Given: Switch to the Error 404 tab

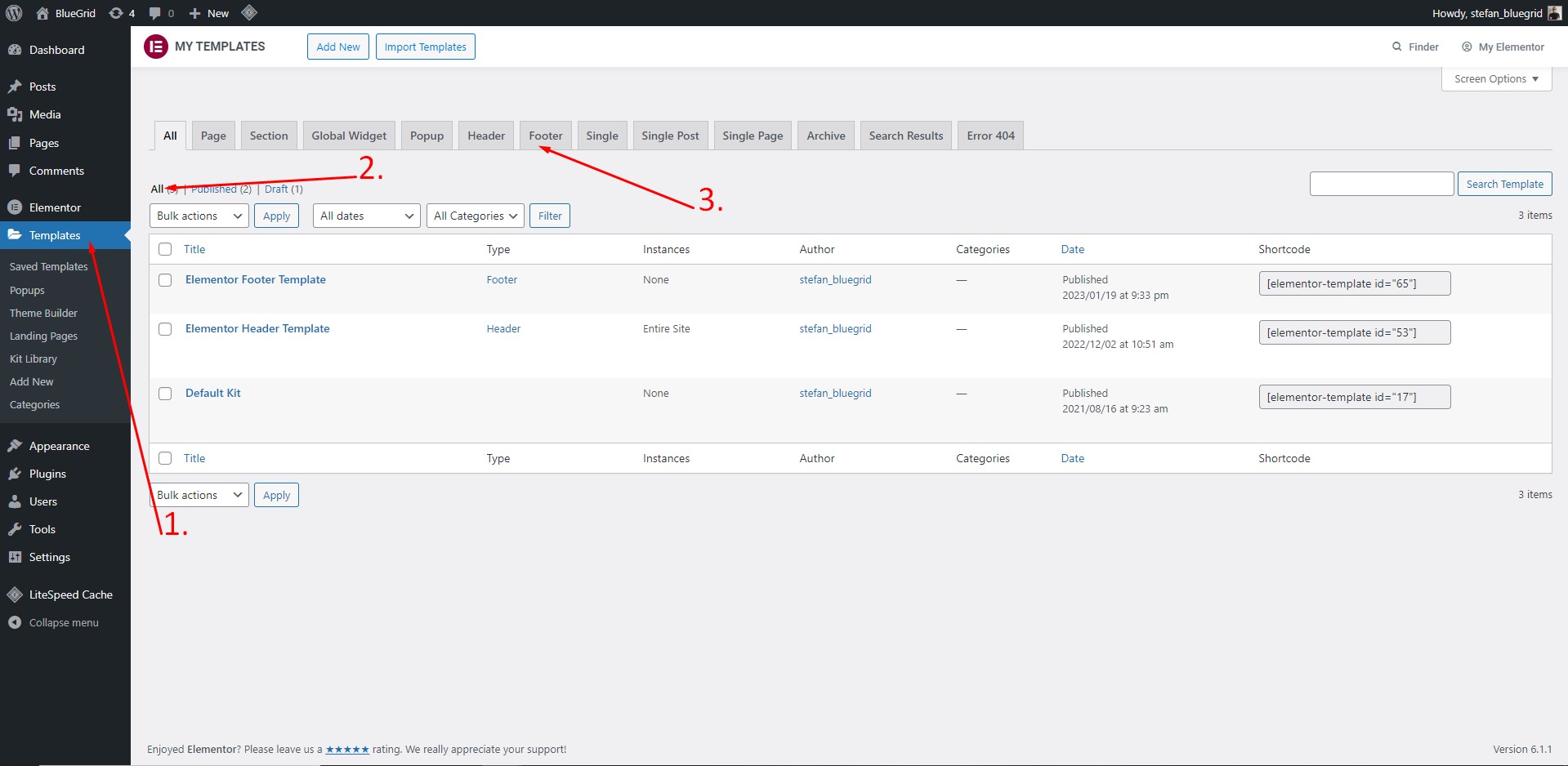Looking at the screenshot, I should [x=990, y=136].
